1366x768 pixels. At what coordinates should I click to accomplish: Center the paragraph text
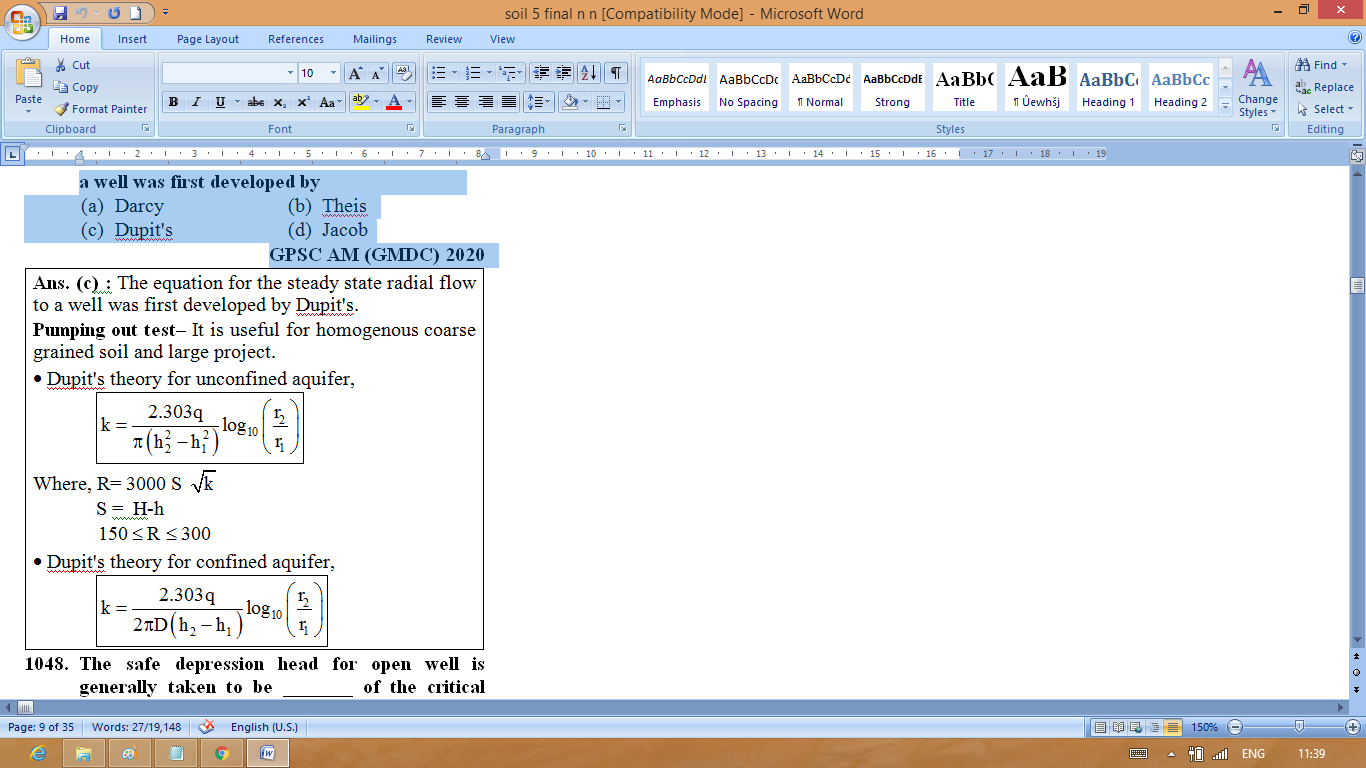(462, 102)
